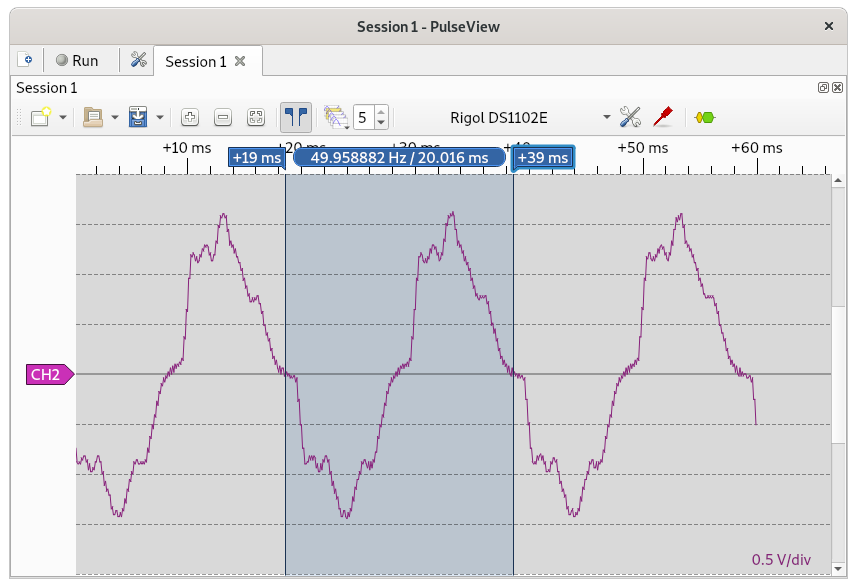Add a protocol decoder icon

705,117
